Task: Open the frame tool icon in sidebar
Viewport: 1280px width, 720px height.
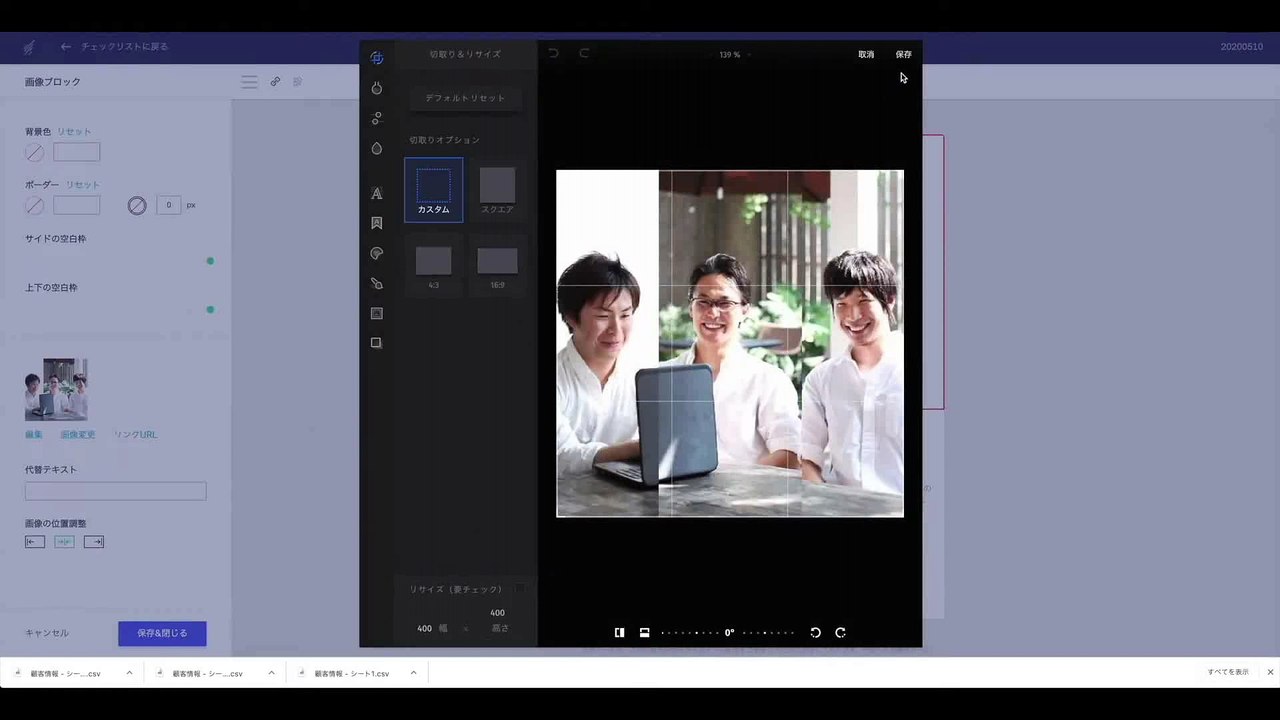Action: coord(376,313)
